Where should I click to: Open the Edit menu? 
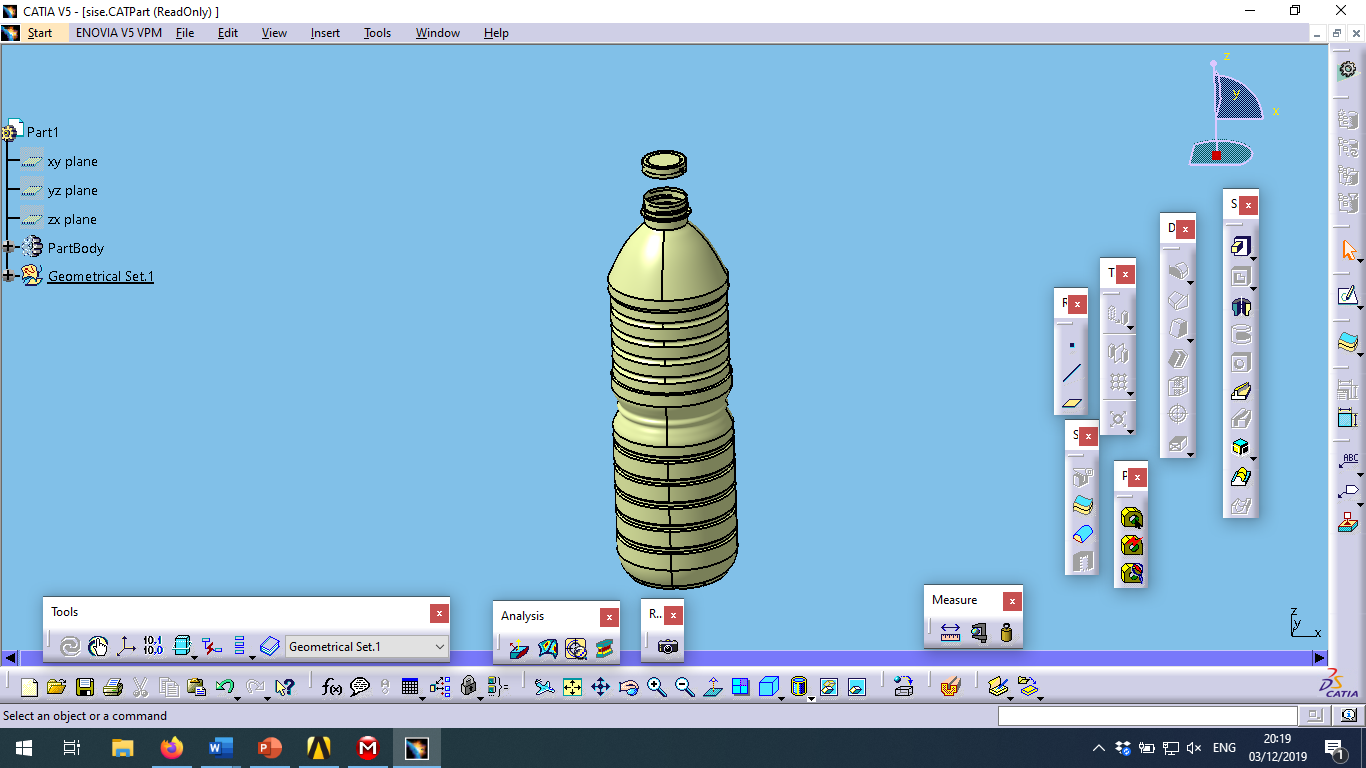pyautogui.click(x=228, y=33)
